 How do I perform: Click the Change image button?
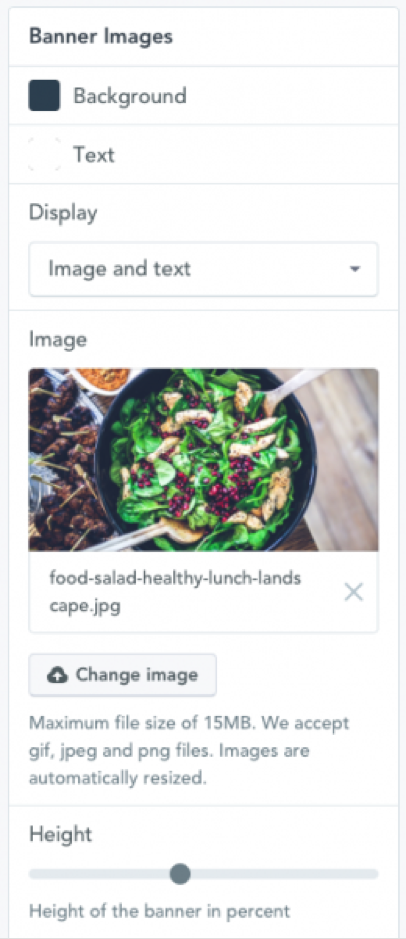[x=123, y=675]
